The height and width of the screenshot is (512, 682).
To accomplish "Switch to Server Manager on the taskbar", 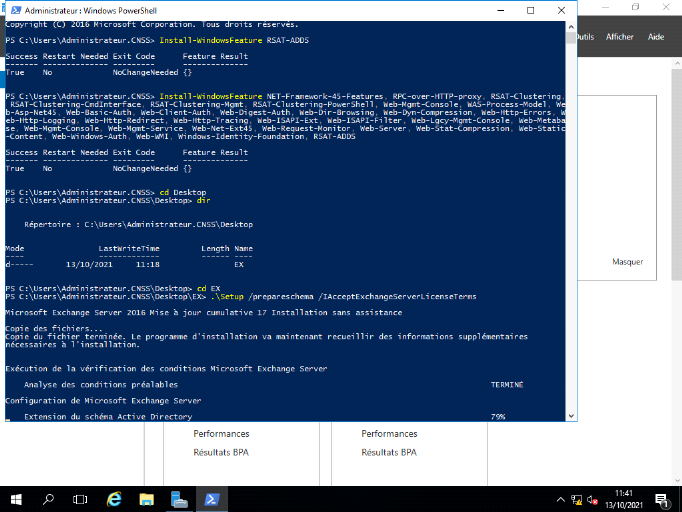I will (179, 499).
